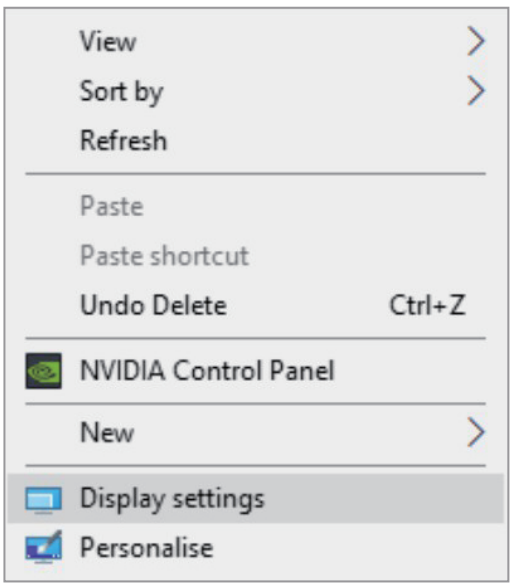Viewport: 516px width, 588px height.
Task: Expand the Sort by submenu chevron
Action: [x=476, y=91]
